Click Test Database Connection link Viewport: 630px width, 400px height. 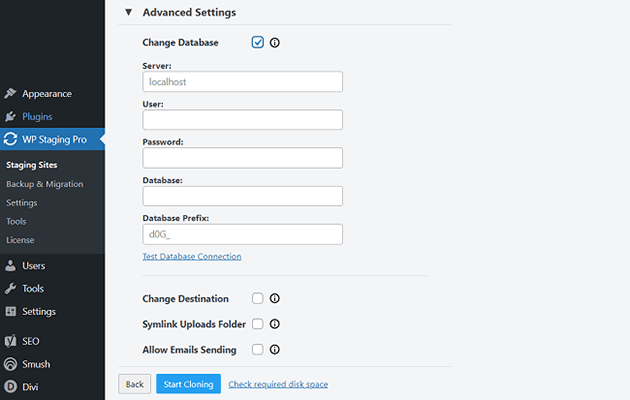[x=192, y=256]
